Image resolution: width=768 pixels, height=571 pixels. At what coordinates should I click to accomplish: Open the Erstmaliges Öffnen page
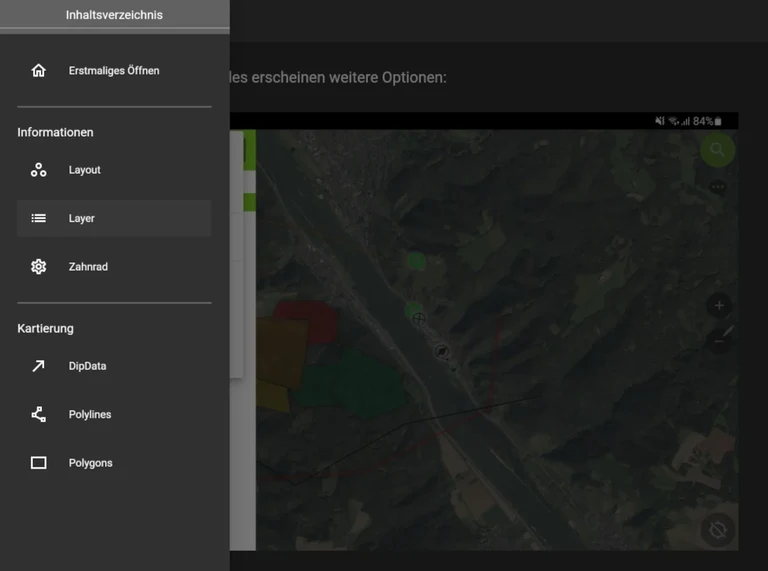[x=114, y=71]
